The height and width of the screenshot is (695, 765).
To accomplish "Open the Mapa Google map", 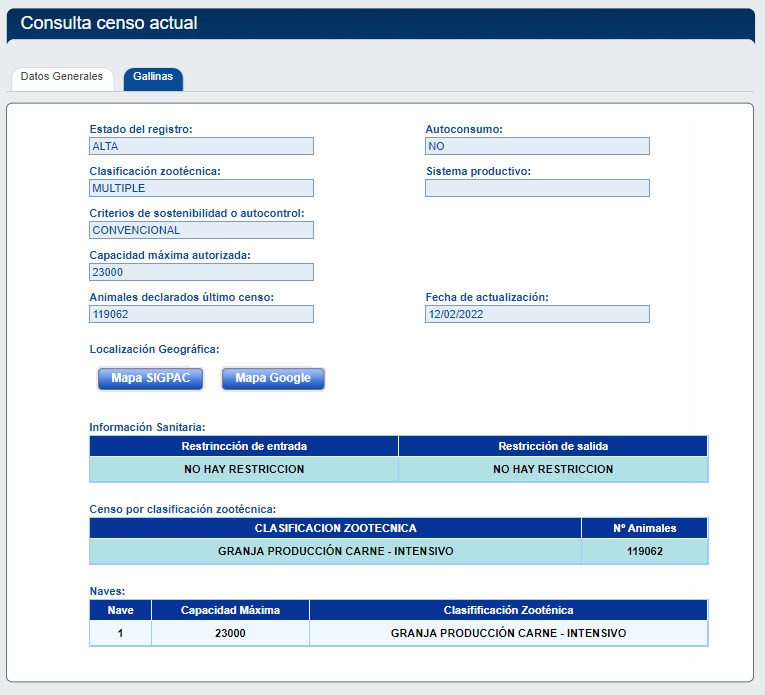I will [x=273, y=378].
